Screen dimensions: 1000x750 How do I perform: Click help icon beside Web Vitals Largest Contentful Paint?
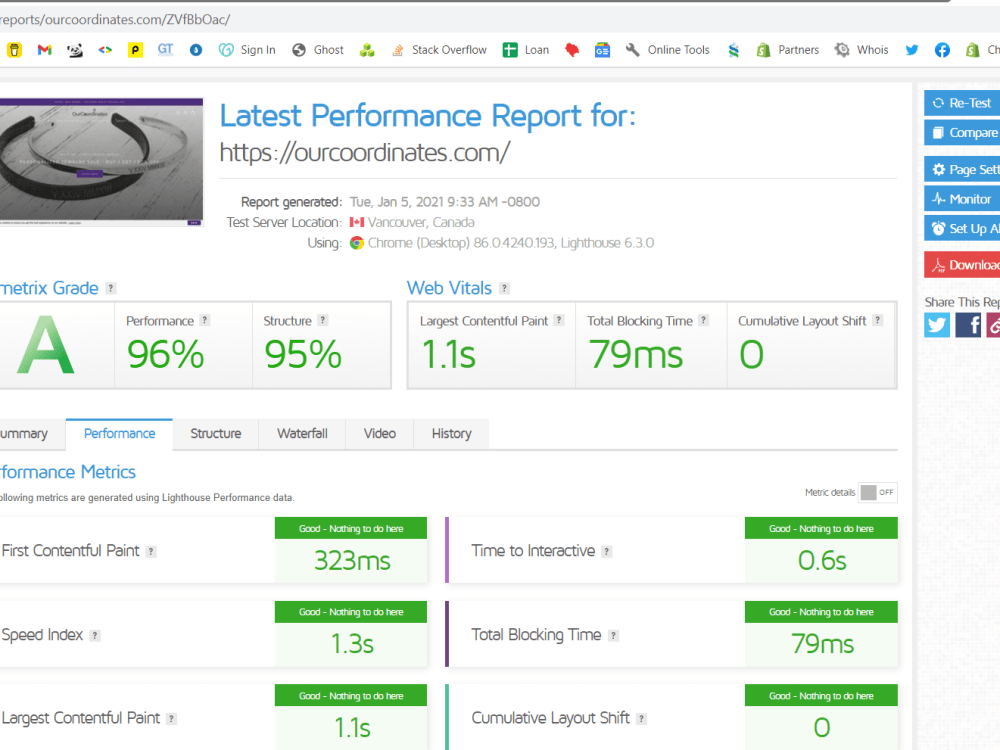pyautogui.click(x=559, y=320)
